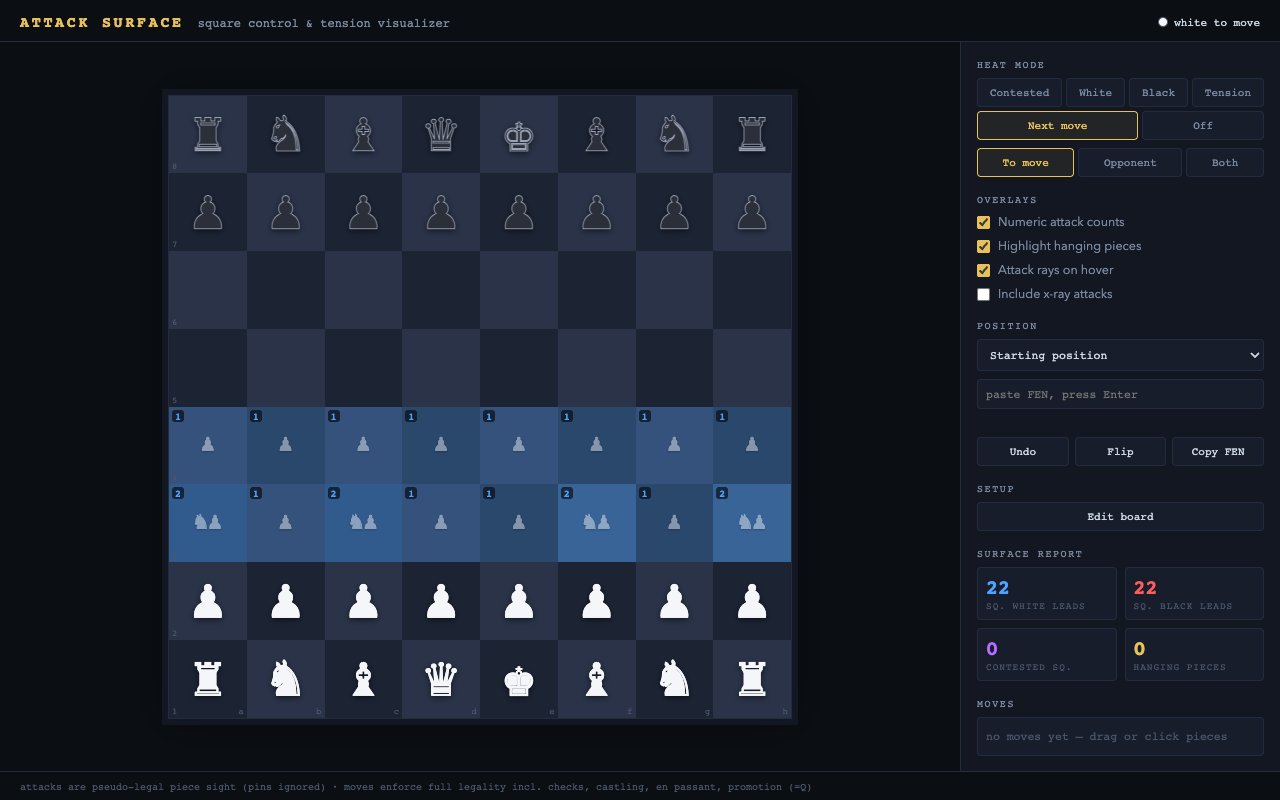The image size is (1280, 800).
Task: Click the paste FEN input field
Action: coord(1120,394)
